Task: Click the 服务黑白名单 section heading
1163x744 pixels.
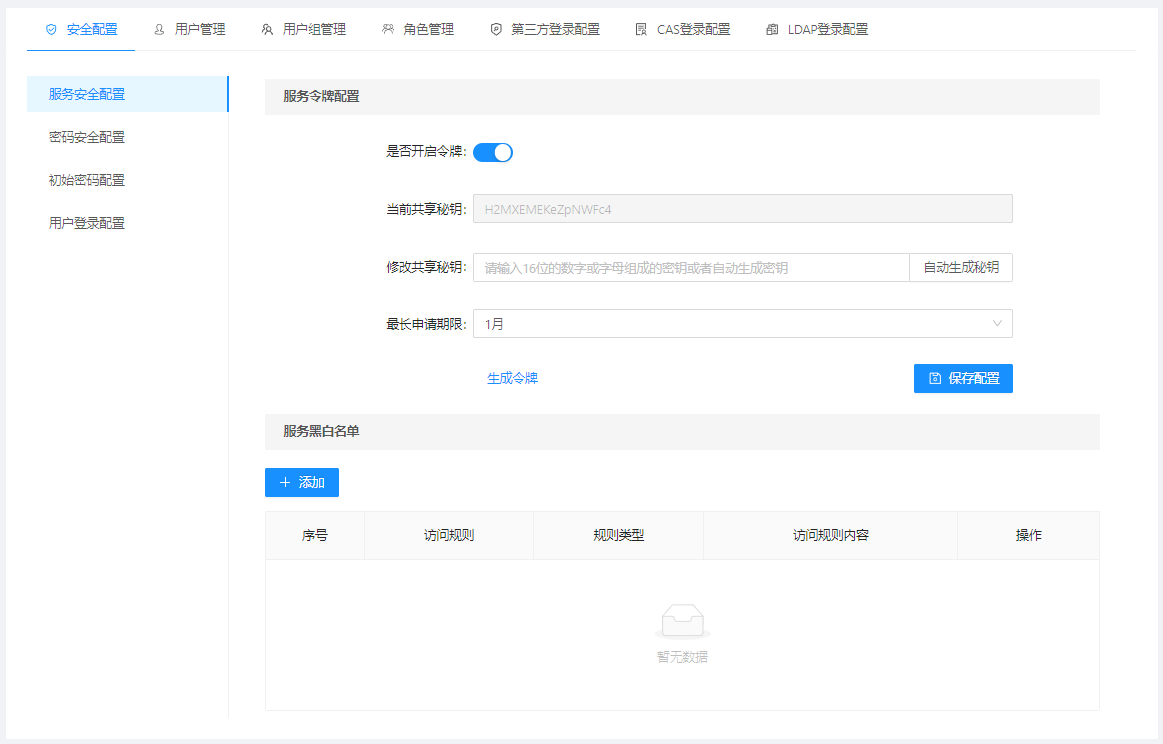Action: click(321, 432)
